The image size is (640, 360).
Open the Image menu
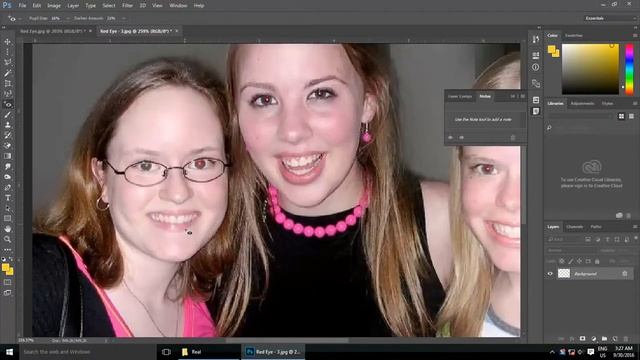point(54,6)
